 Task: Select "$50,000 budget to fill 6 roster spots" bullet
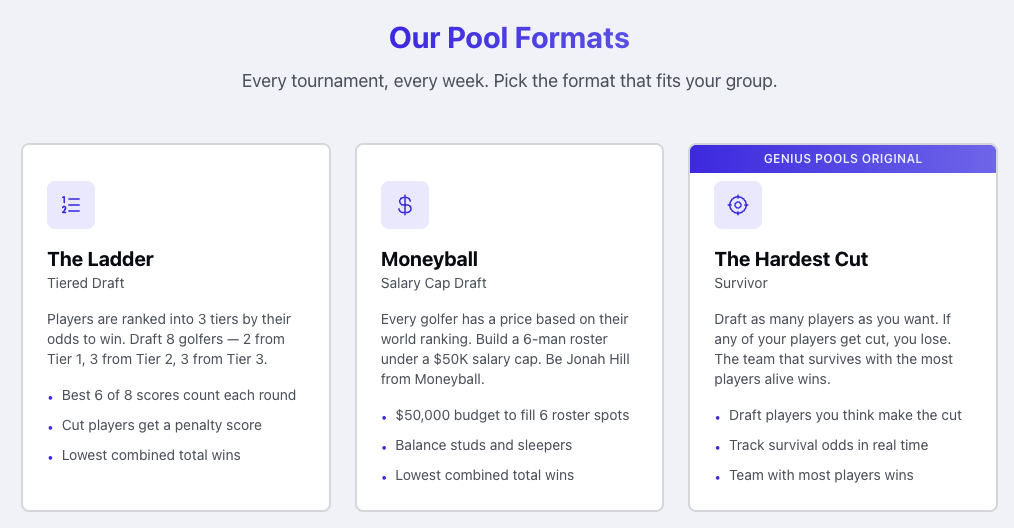512,415
